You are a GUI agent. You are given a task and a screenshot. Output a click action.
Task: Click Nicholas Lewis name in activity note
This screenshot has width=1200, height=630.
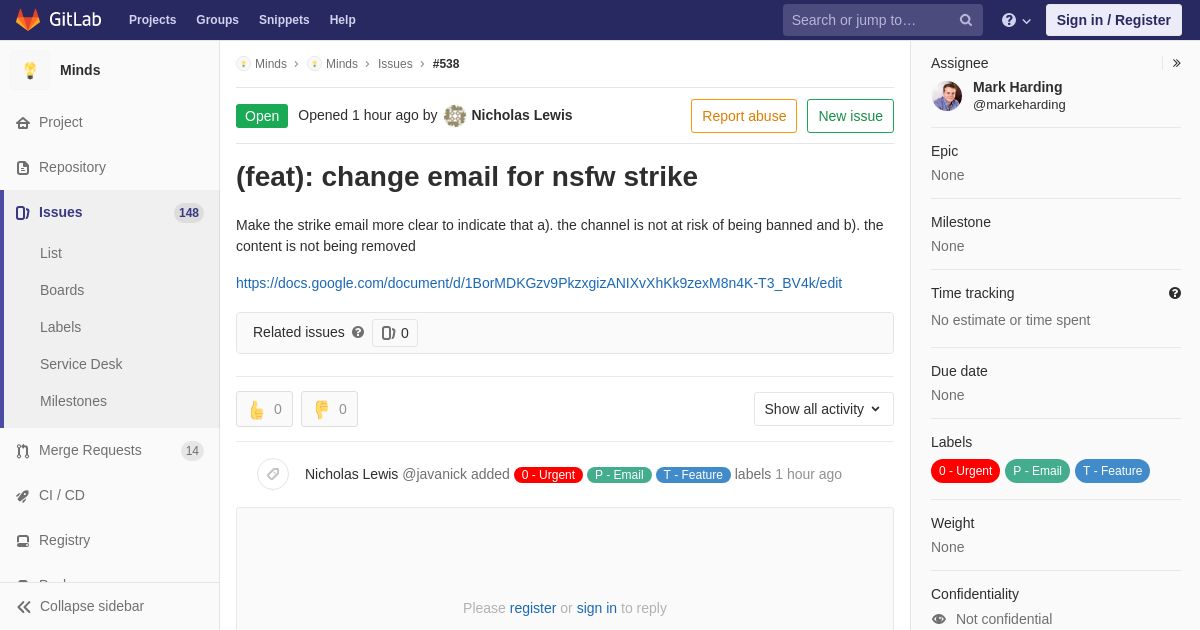point(351,474)
